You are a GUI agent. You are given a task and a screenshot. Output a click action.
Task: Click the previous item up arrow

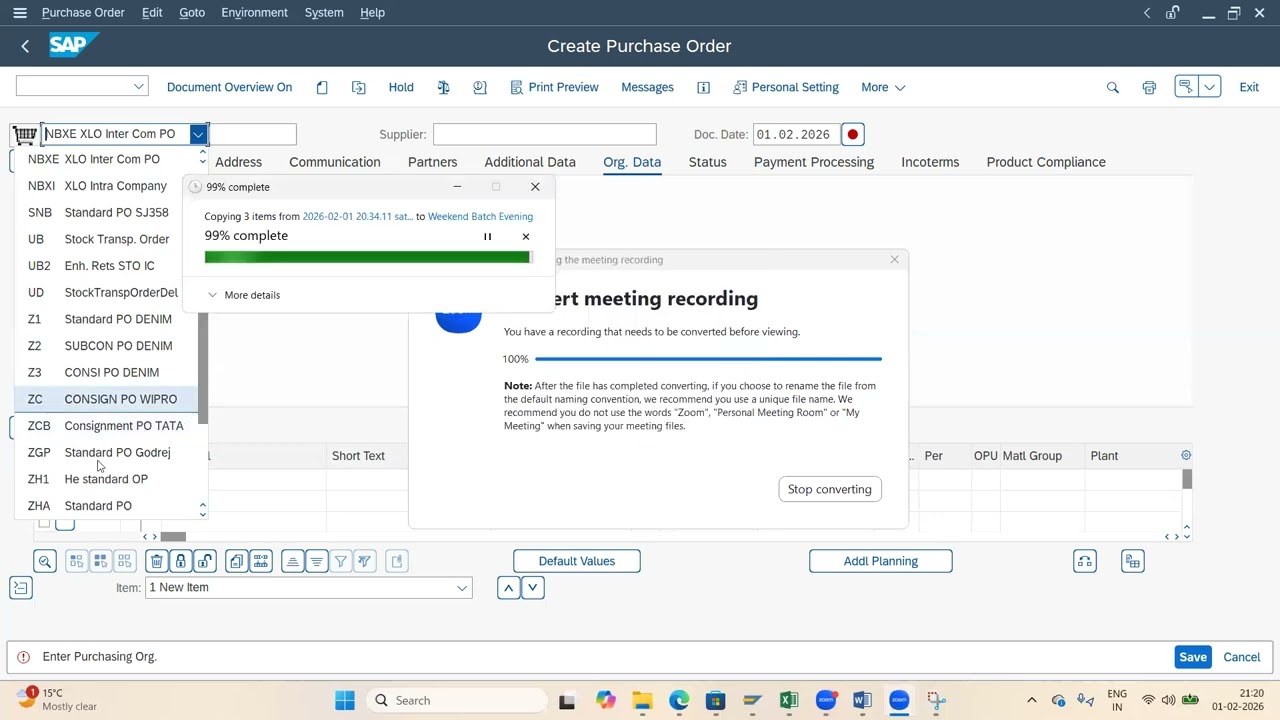click(509, 588)
